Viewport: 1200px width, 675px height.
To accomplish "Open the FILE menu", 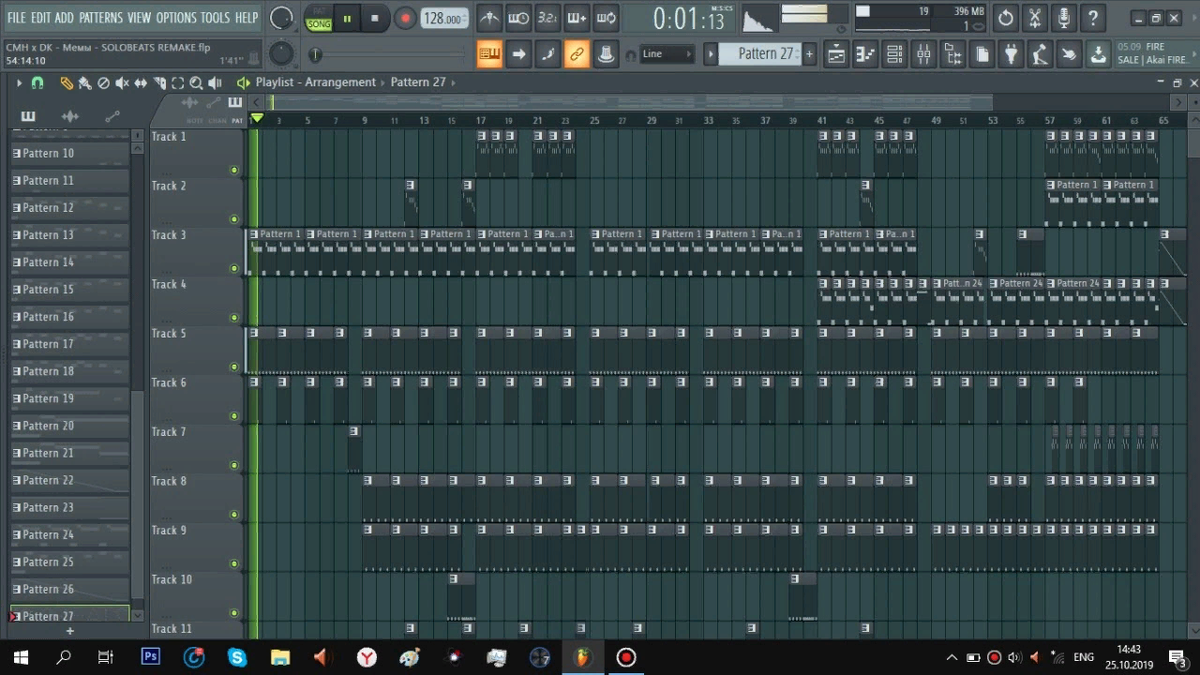I will (16, 18).
